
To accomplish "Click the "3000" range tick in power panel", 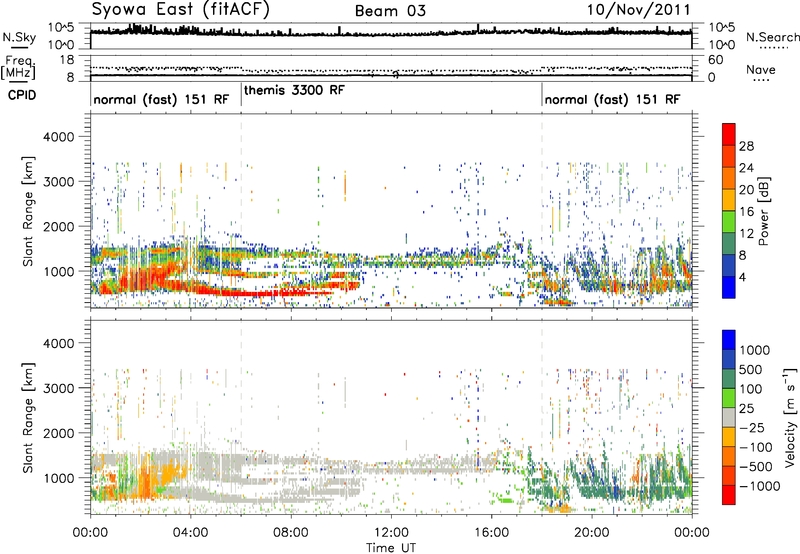I will pyautogui.click(x=58, y=182).
